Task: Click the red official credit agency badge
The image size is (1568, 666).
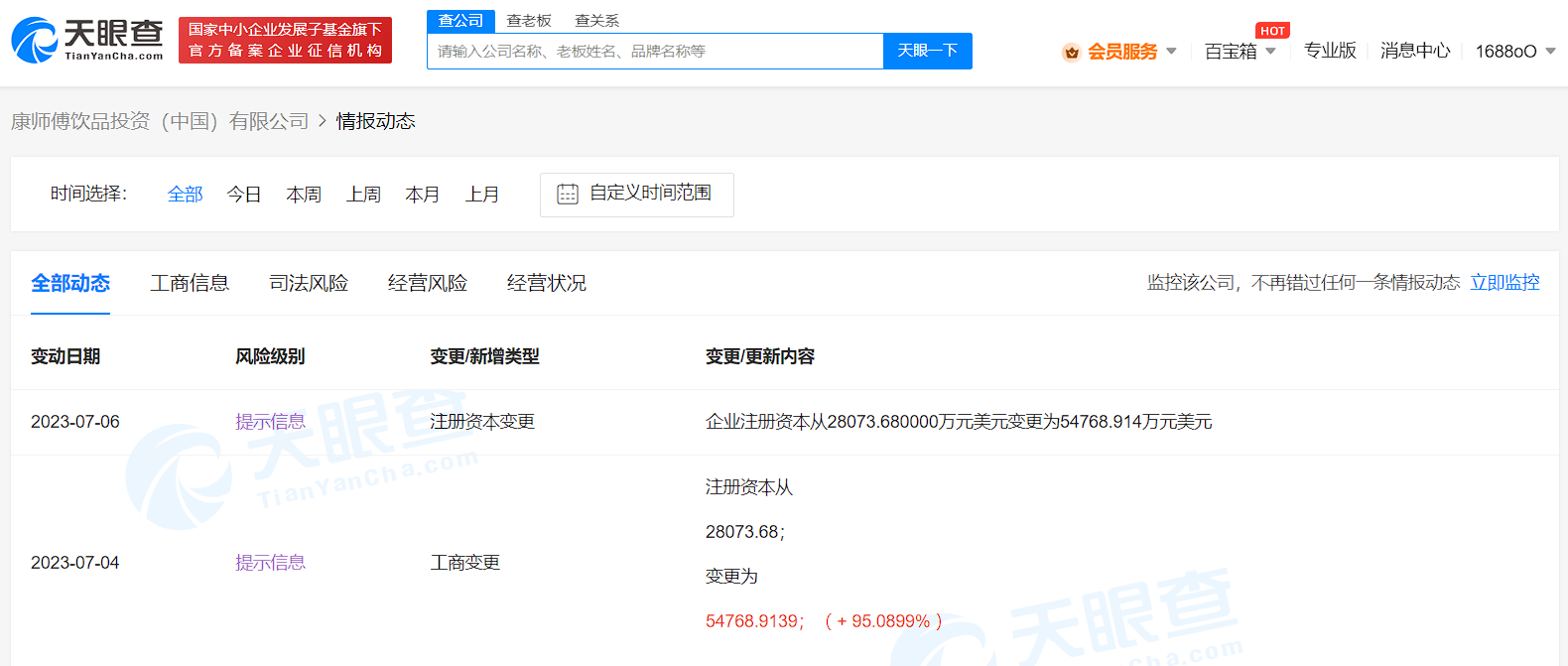Action: [x=285, y=40]
